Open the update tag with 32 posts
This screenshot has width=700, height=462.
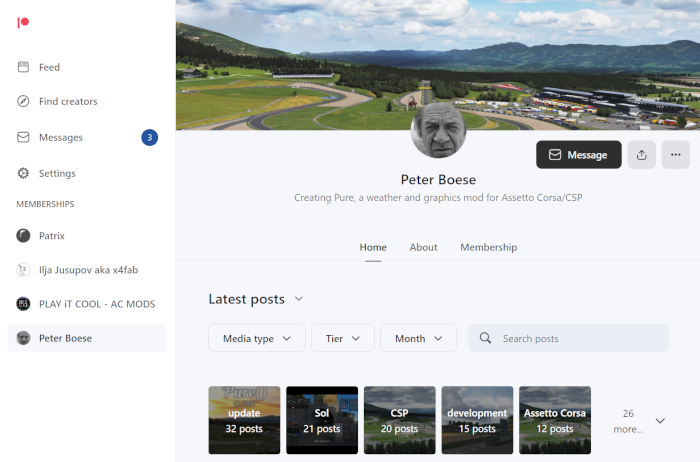(244, 420)
